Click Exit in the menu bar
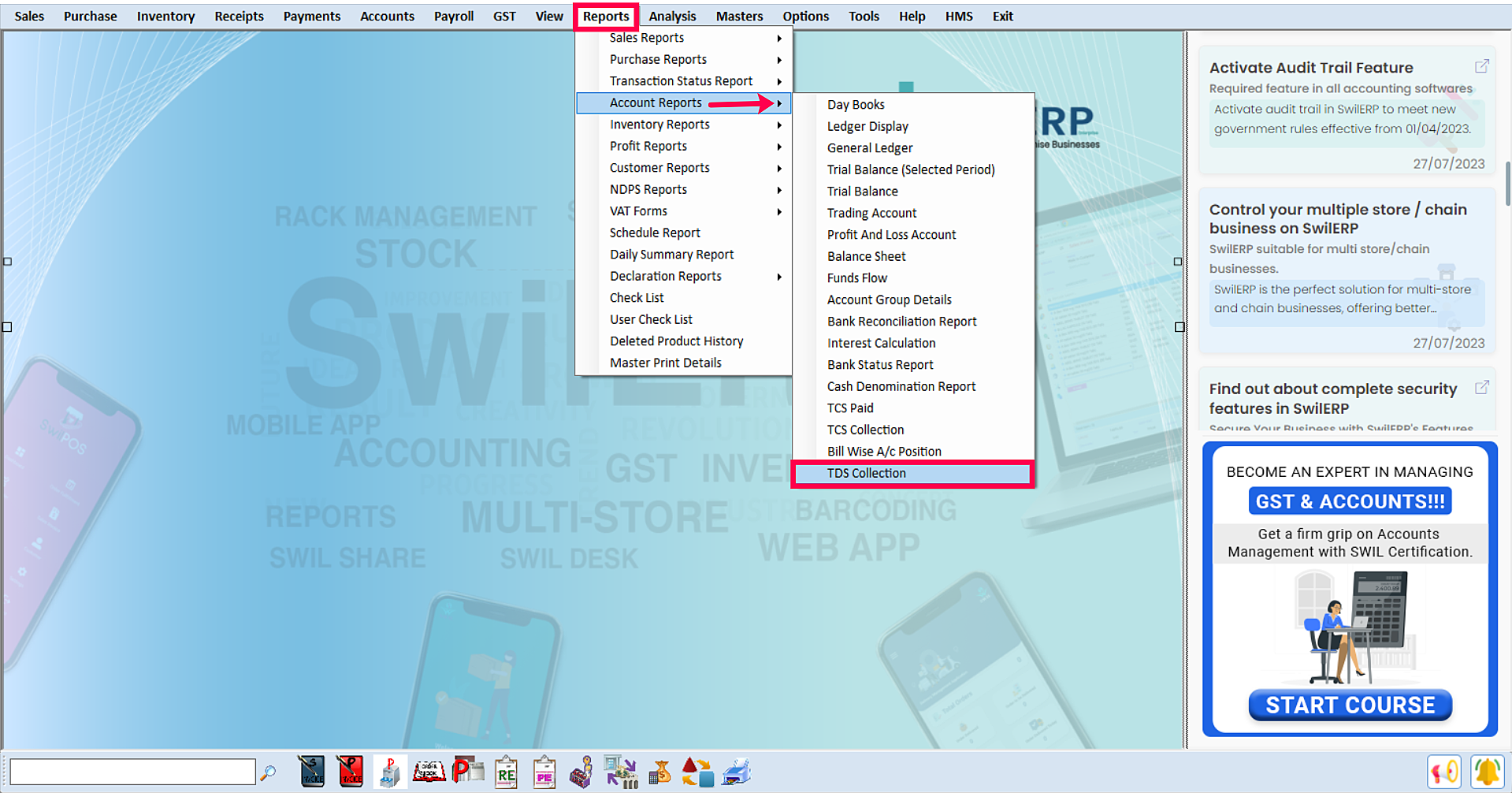 pyautogui.click(x=1002, y=16)
